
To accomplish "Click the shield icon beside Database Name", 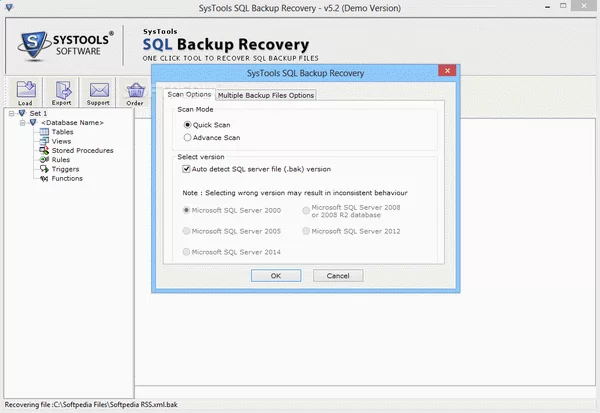I will point(33,122).
